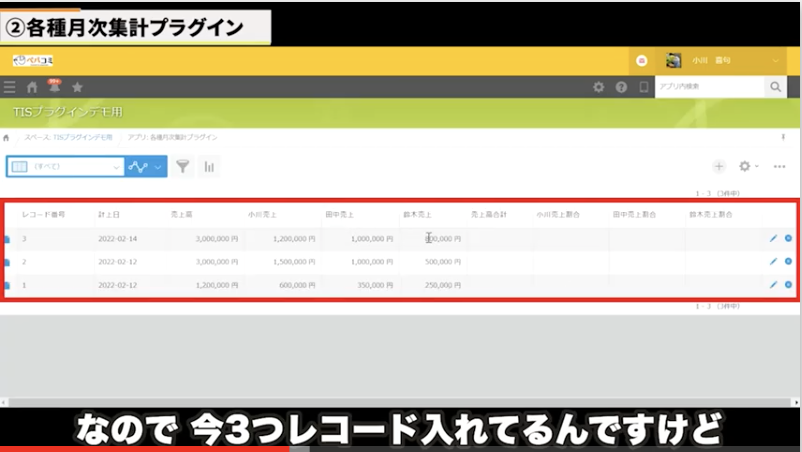The width and height of the screenshot is (802, 452).
Task: Sort by 売上高 column header
Action: 182,214
